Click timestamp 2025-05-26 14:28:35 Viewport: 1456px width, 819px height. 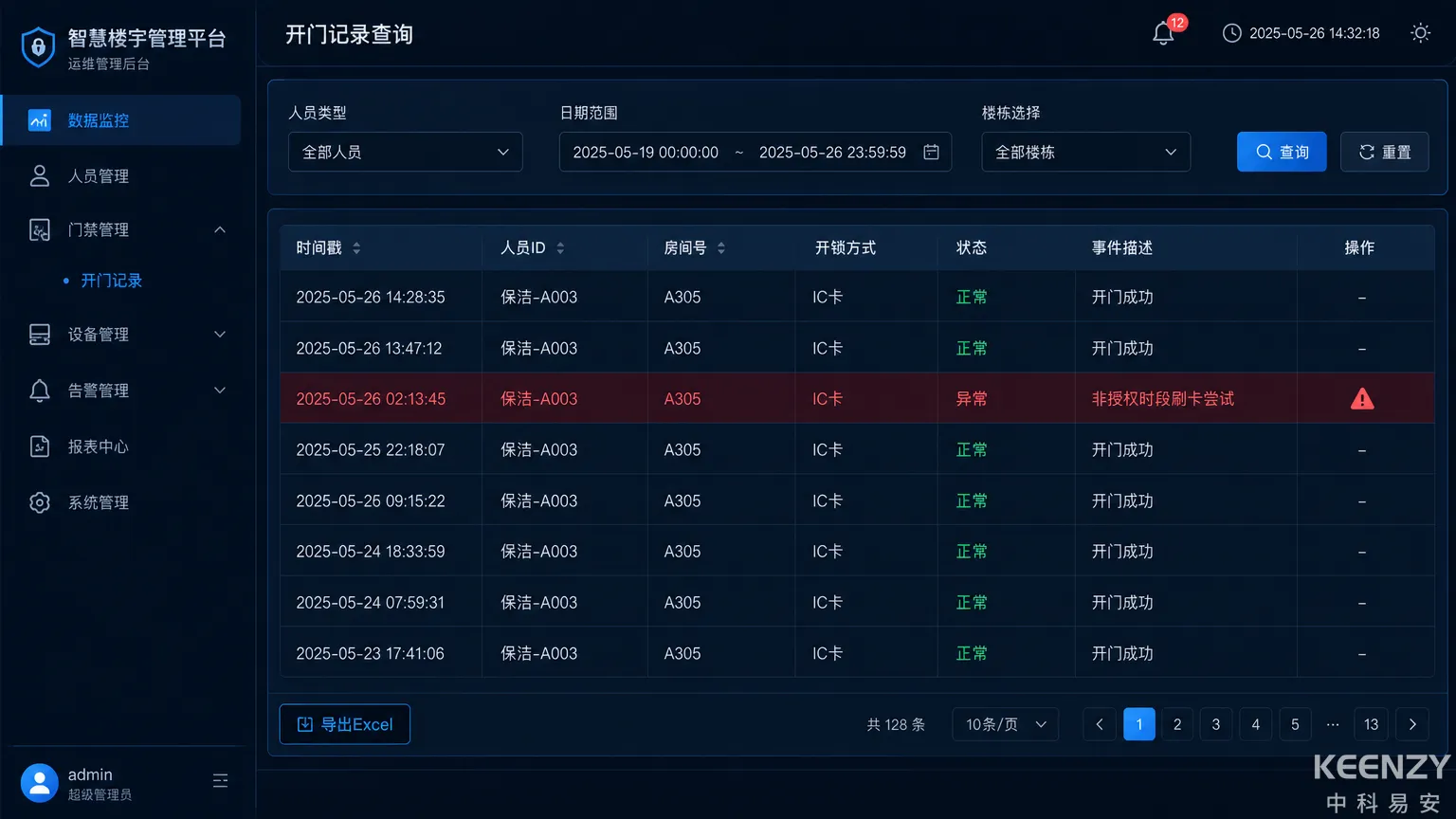371,297
